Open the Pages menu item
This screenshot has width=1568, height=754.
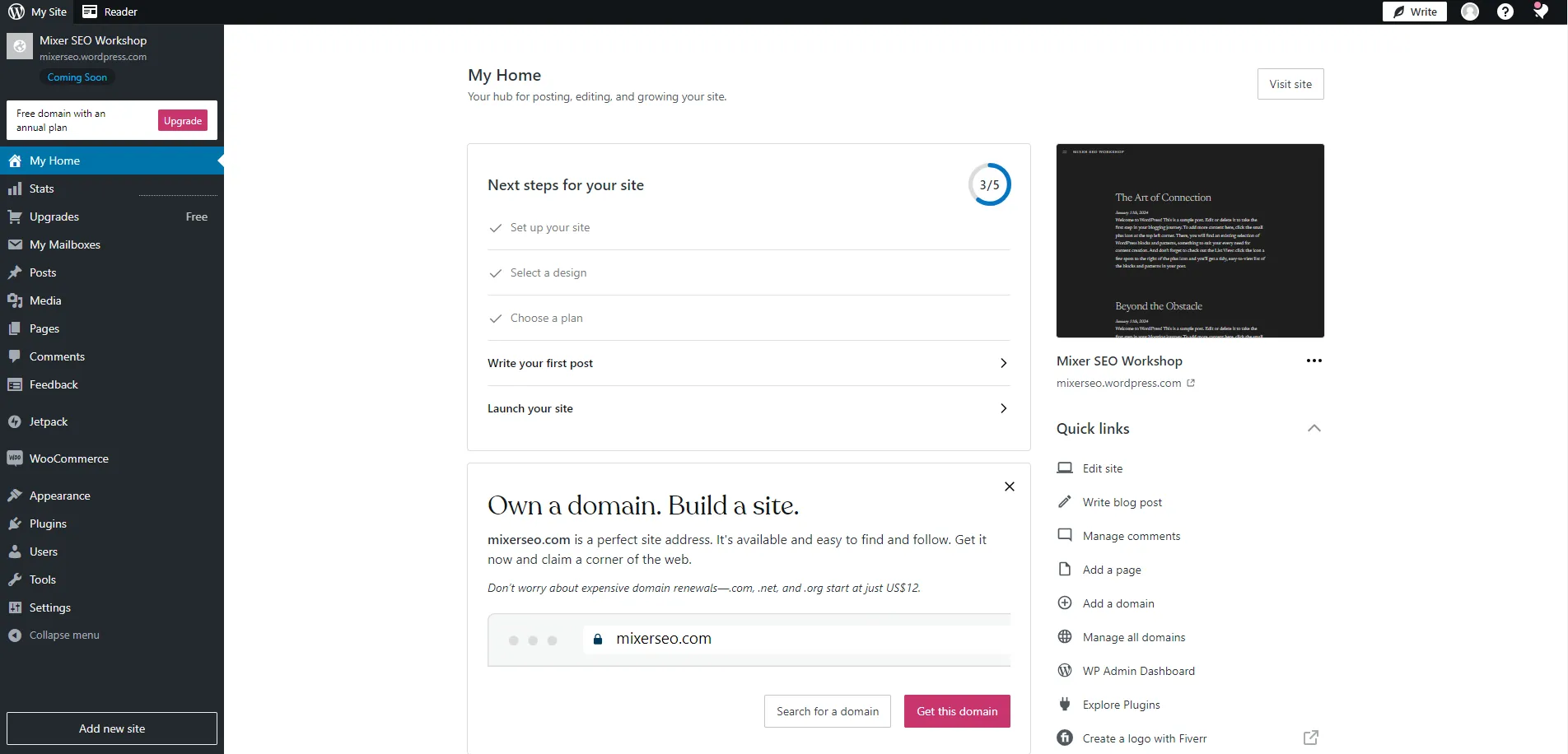click(x=112, y=328)
